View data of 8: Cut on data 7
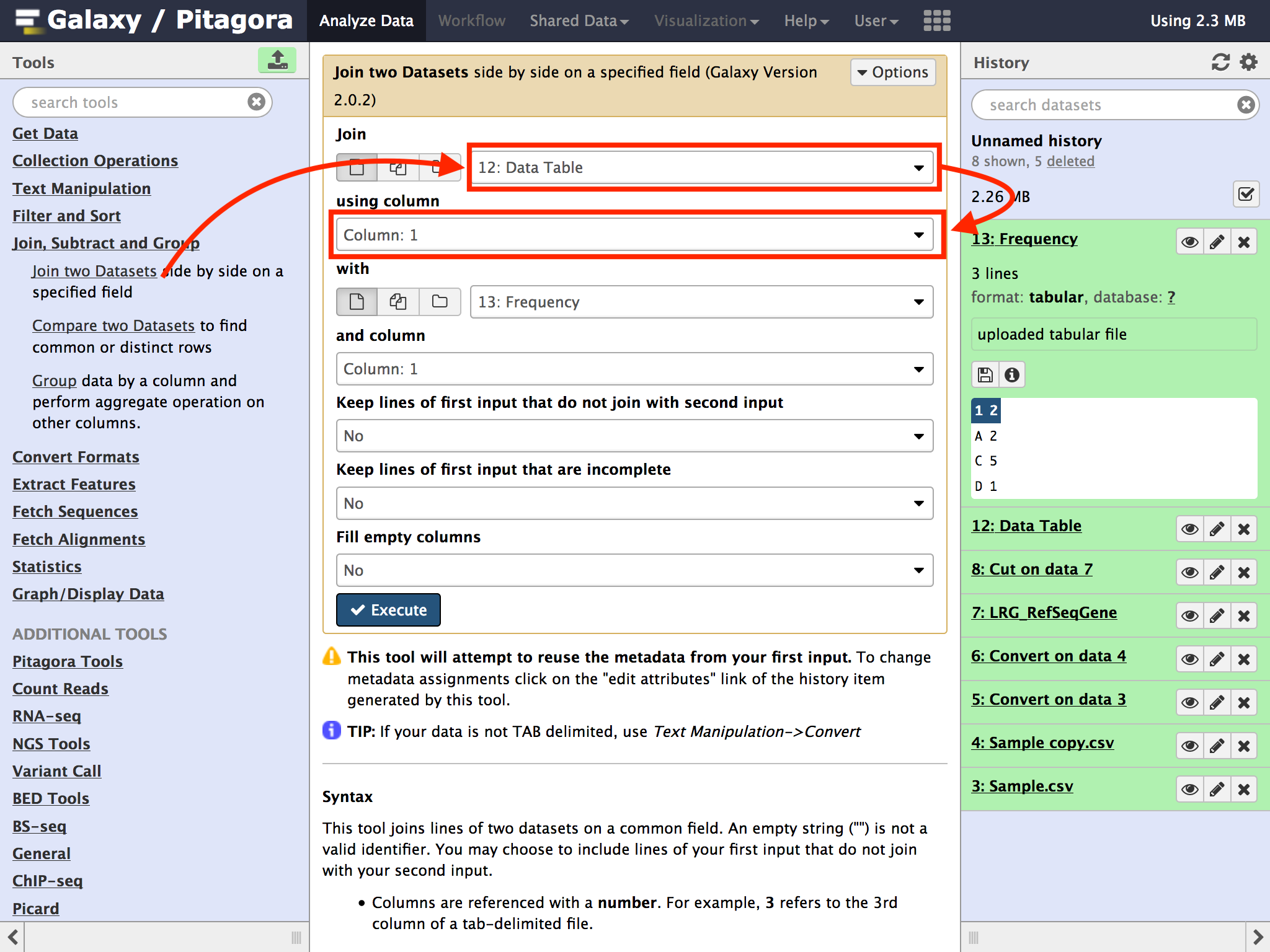The image size is (1270, 952). (1189, 573)
